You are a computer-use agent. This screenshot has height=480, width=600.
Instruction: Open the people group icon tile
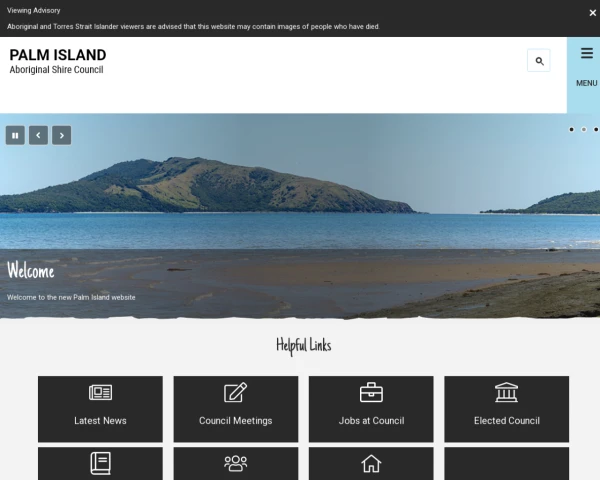(x=235, y=463)
